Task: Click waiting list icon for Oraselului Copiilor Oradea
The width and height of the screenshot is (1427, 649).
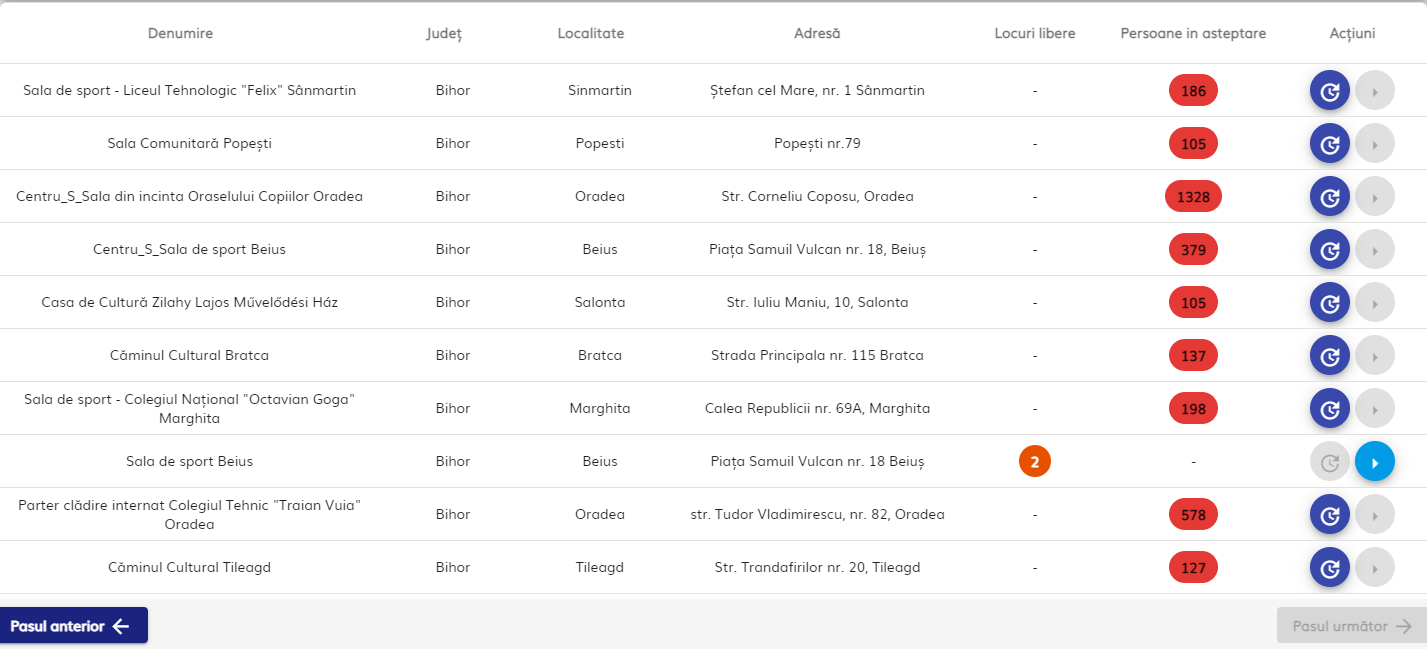Action: point(1330,197)
